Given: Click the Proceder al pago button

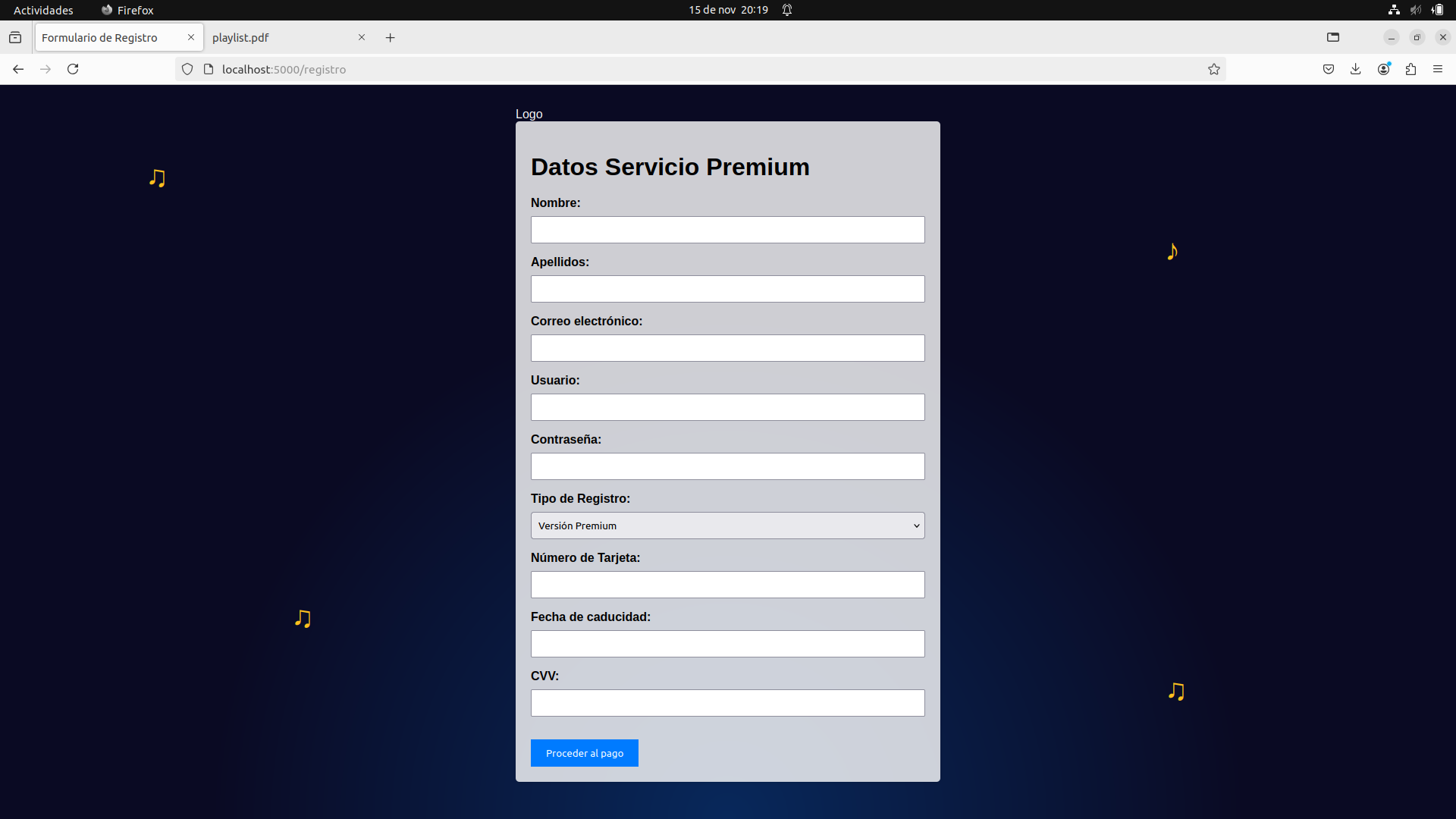Looking at the screenshot, I should point(585,753).
